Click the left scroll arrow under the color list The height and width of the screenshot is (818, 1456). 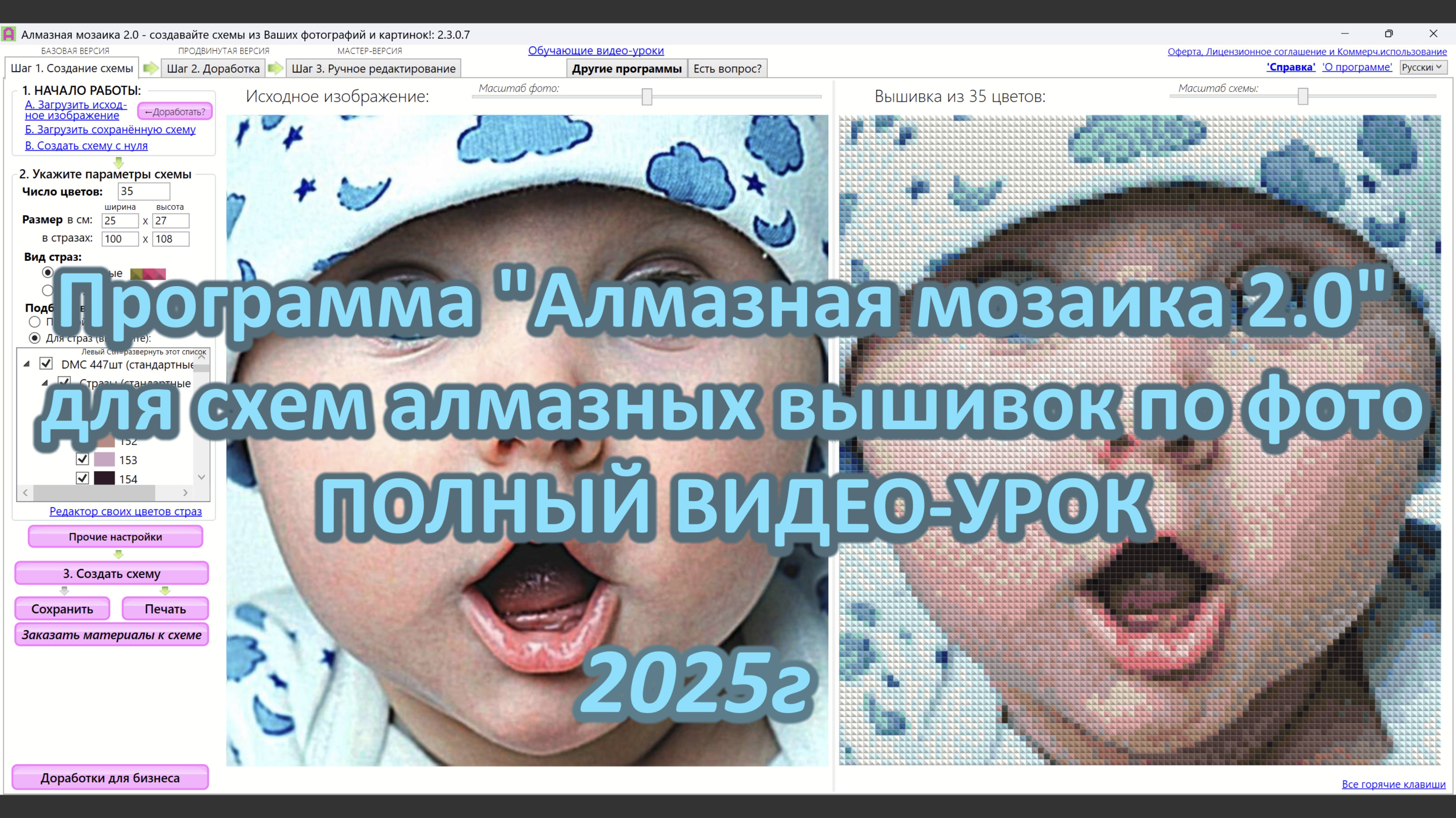25,492
